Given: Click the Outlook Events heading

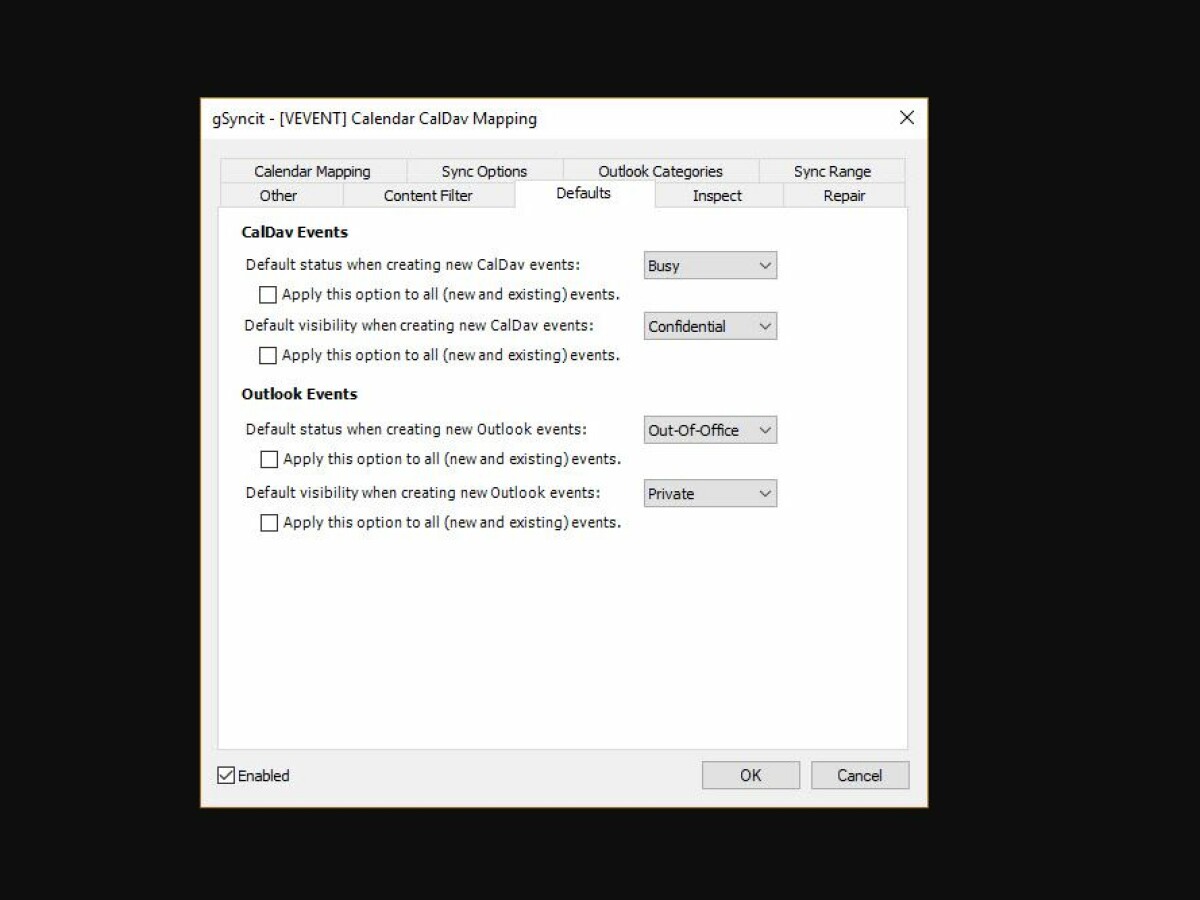Looking at the screenshot, I should tap(300, 394).
